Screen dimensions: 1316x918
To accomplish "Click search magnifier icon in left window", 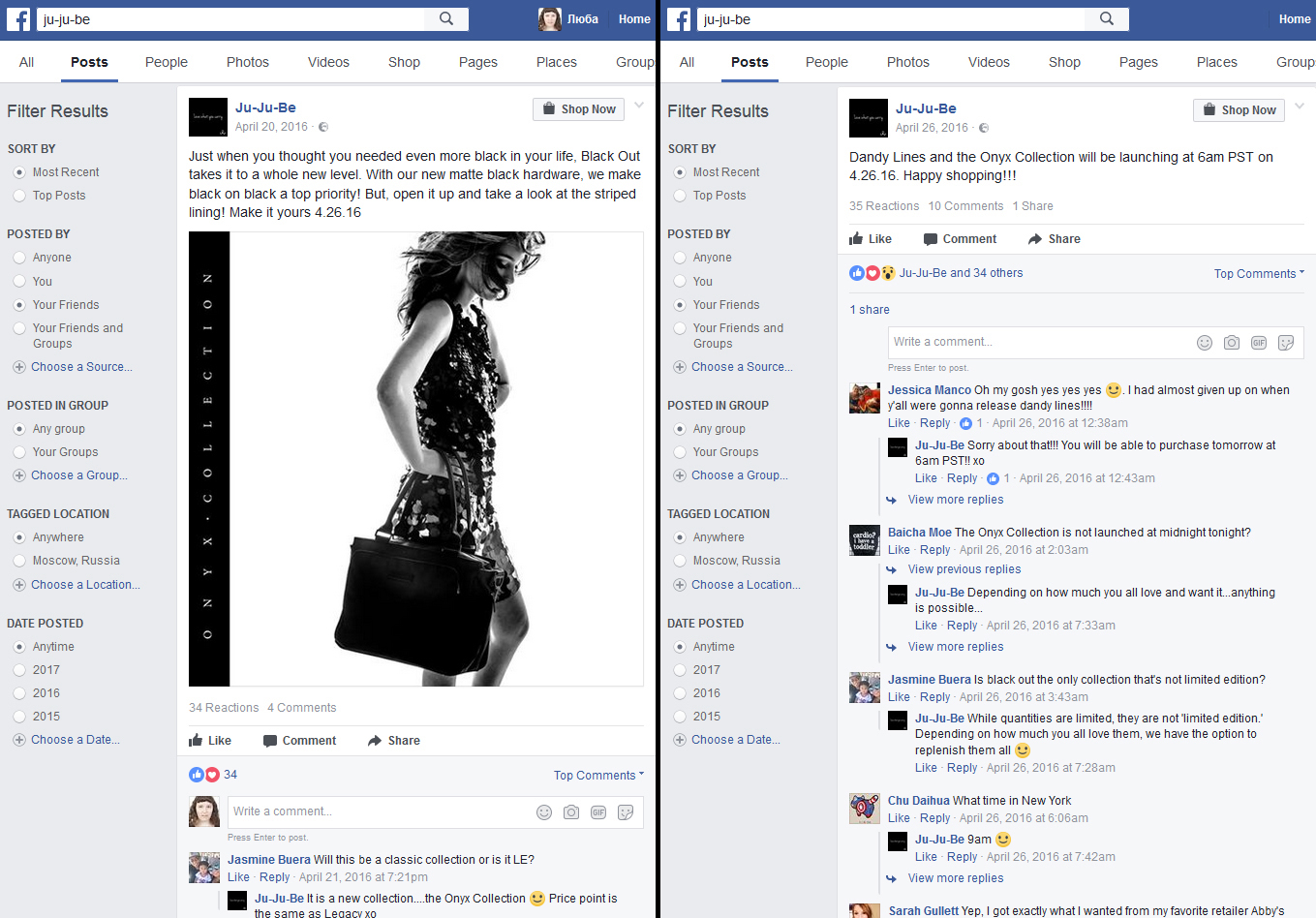I will (446, 18).
